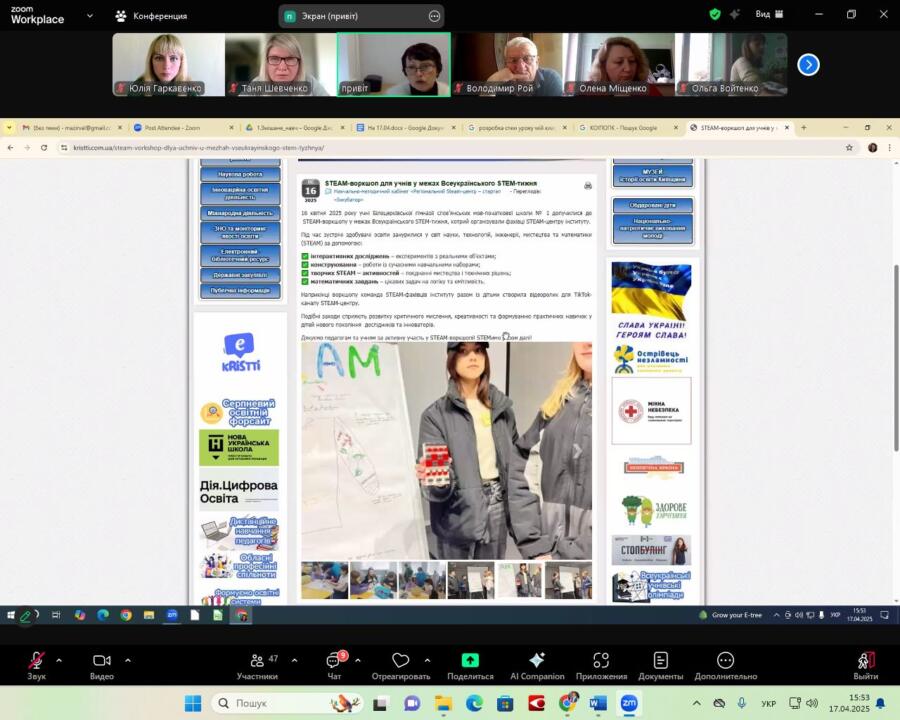Screen dimensions: 900x720
Task: Open AI Companion in Zoom toolbar
Action: 537,665
